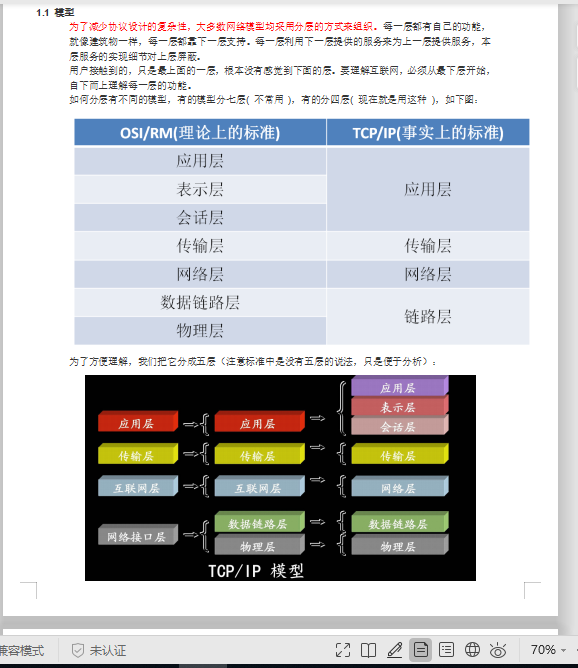Click the grey 网络接口层 block
Screen dimensions: 578x668
(x=138, y=535)
